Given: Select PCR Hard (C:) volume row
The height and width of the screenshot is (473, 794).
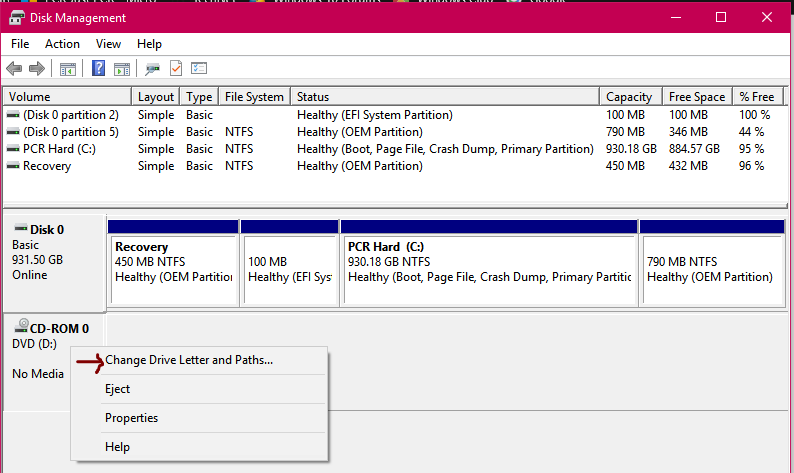Looking at the screenshot, I should coord(394,149).
